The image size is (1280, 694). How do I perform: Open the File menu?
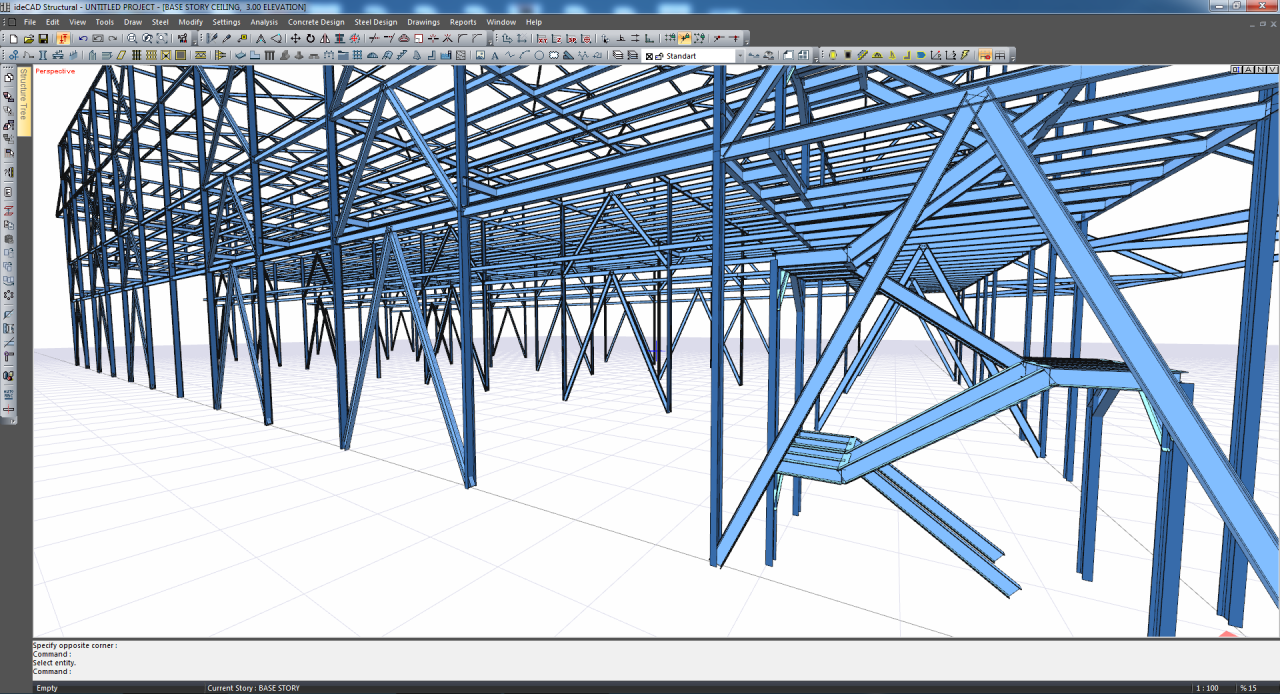coord(30,22)
